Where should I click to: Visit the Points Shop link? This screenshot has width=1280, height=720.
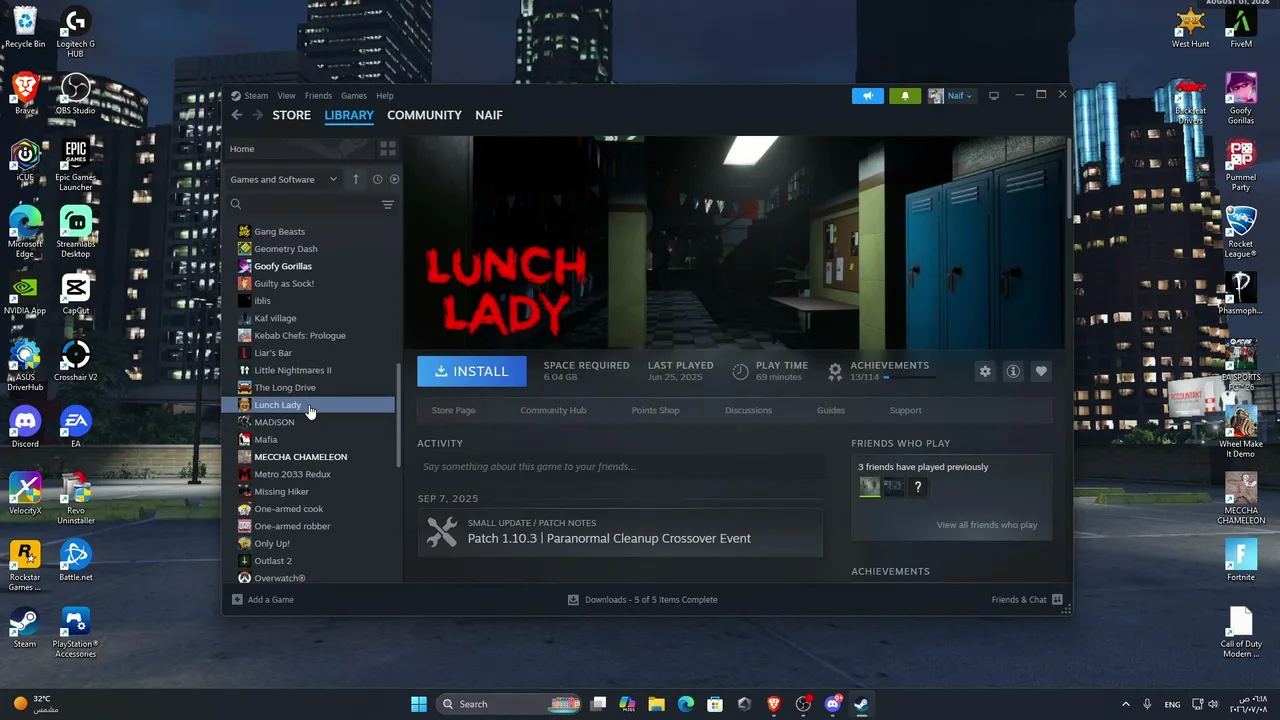655,410
